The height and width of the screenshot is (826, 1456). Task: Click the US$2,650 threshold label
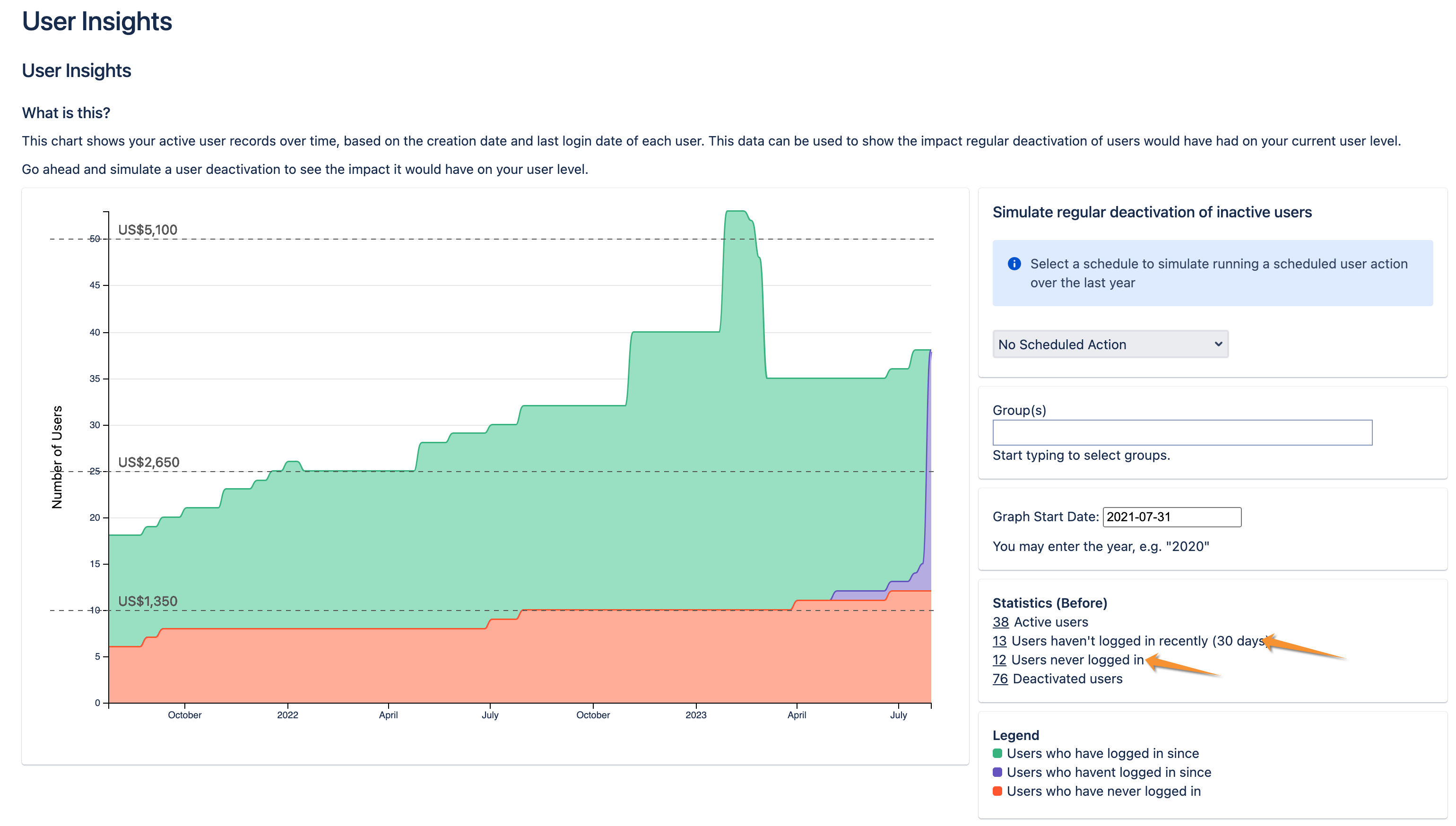(x=148, y=462)
